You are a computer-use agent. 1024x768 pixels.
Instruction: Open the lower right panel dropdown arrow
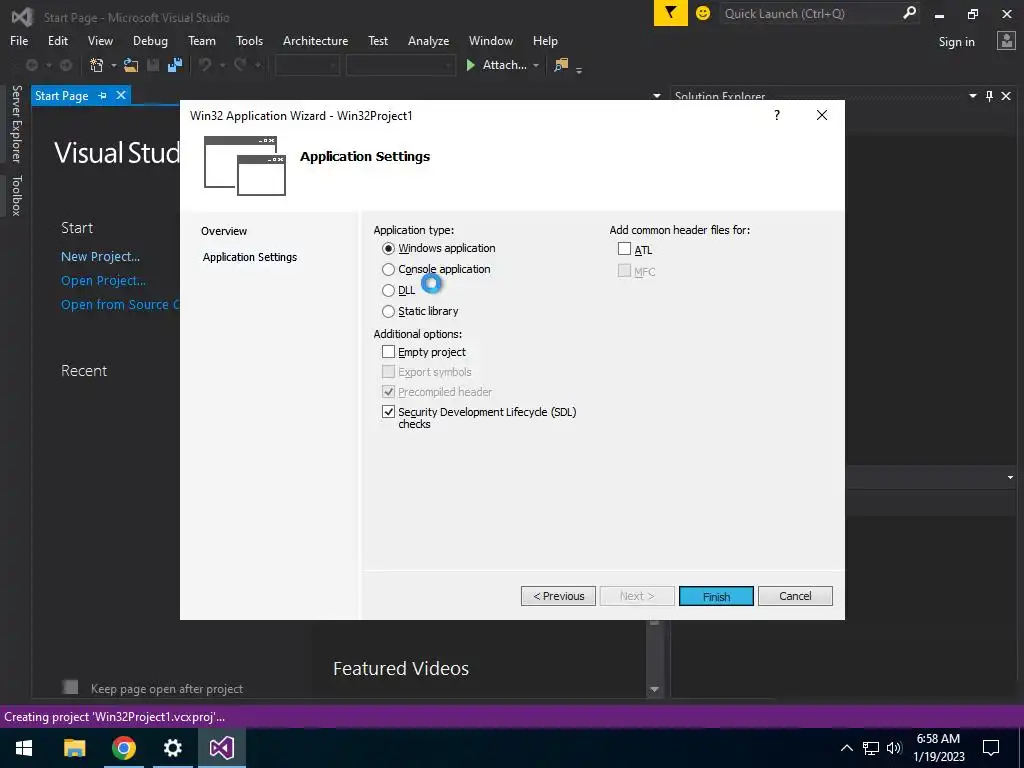(1010, 477)
